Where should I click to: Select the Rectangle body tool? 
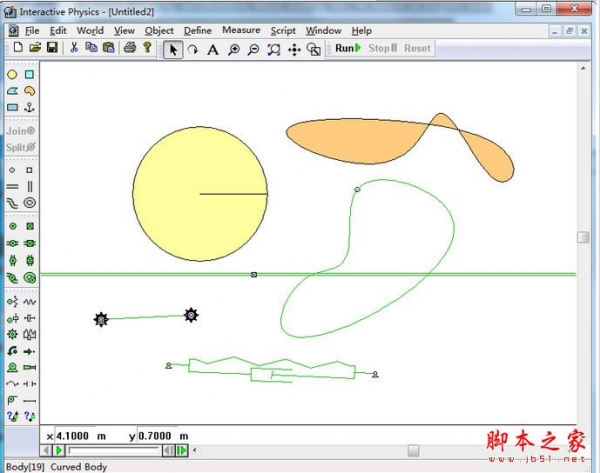[12, 107]
